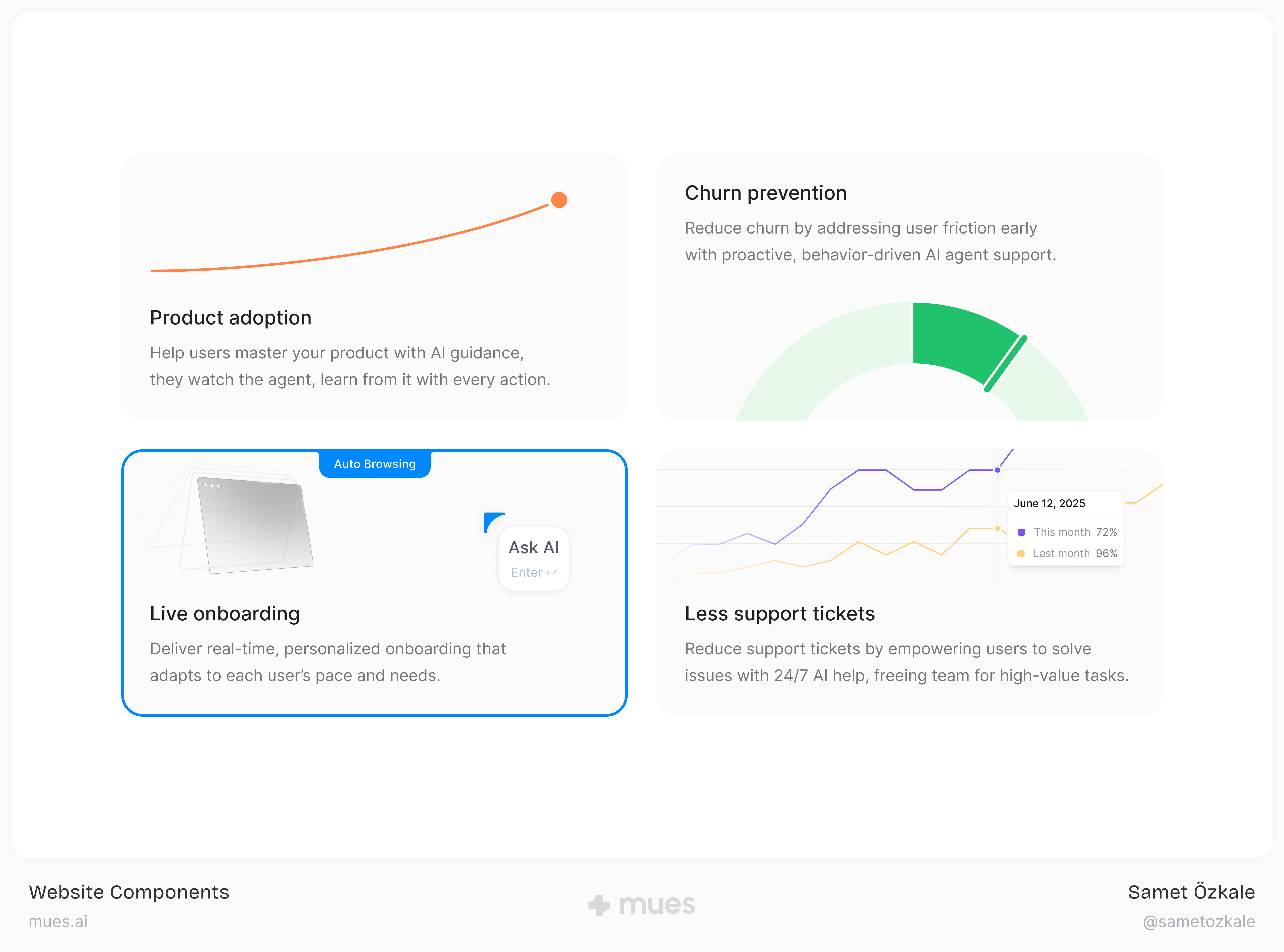The image size is (1284, 952).
Task: Open the mues.ai website link
Action: (58, 921)
